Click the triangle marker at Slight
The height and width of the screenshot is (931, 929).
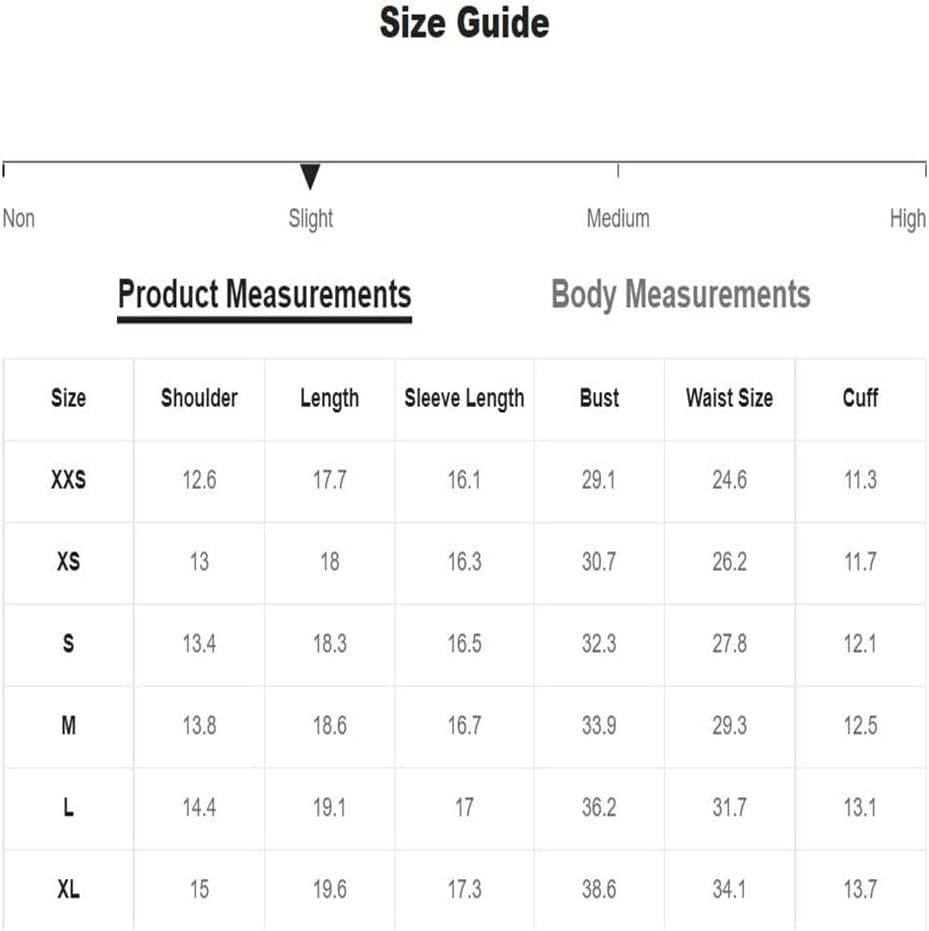point(310,176)
